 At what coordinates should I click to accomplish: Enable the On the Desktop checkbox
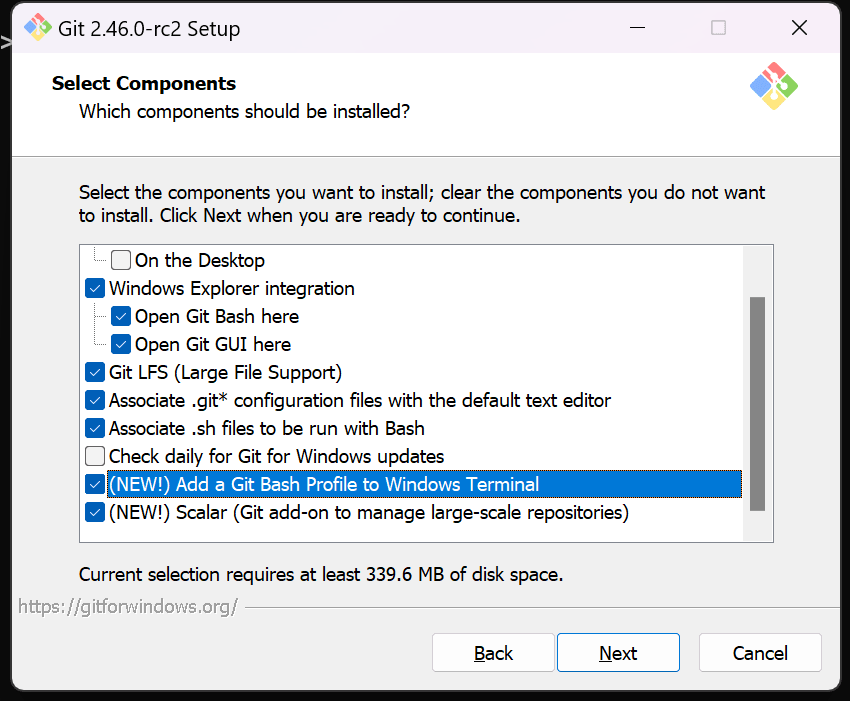(x=121, y=261)
